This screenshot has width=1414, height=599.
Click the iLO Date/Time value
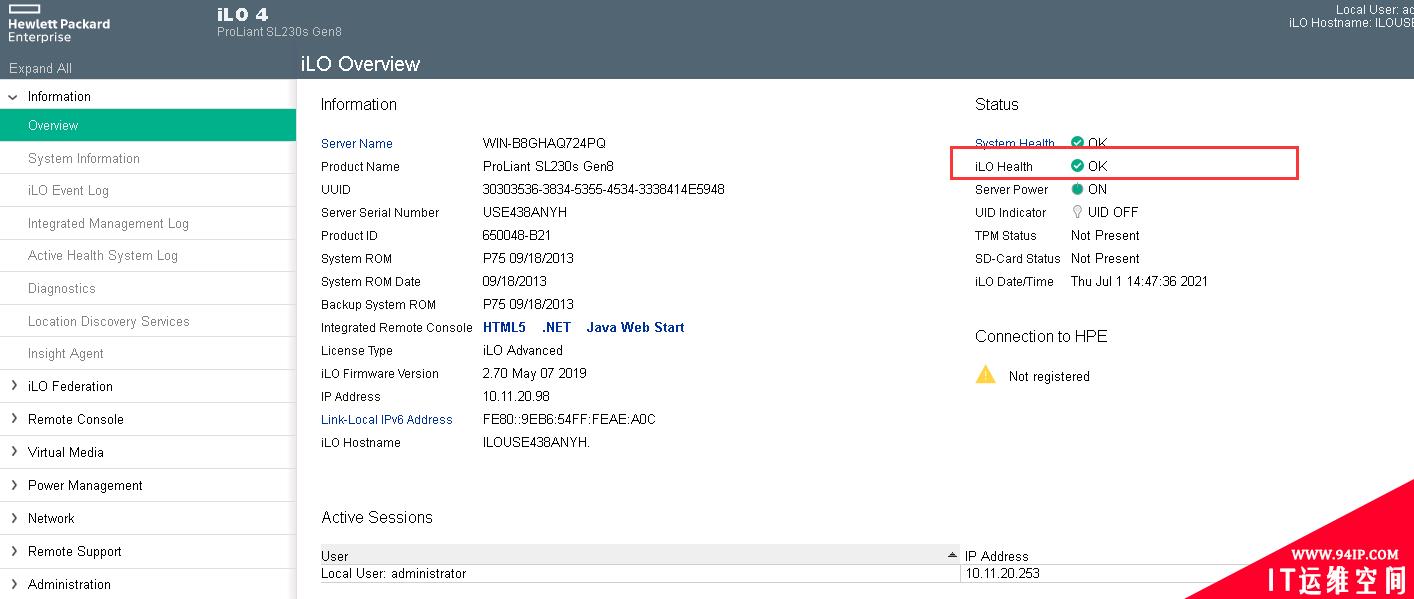point(1139,281)
